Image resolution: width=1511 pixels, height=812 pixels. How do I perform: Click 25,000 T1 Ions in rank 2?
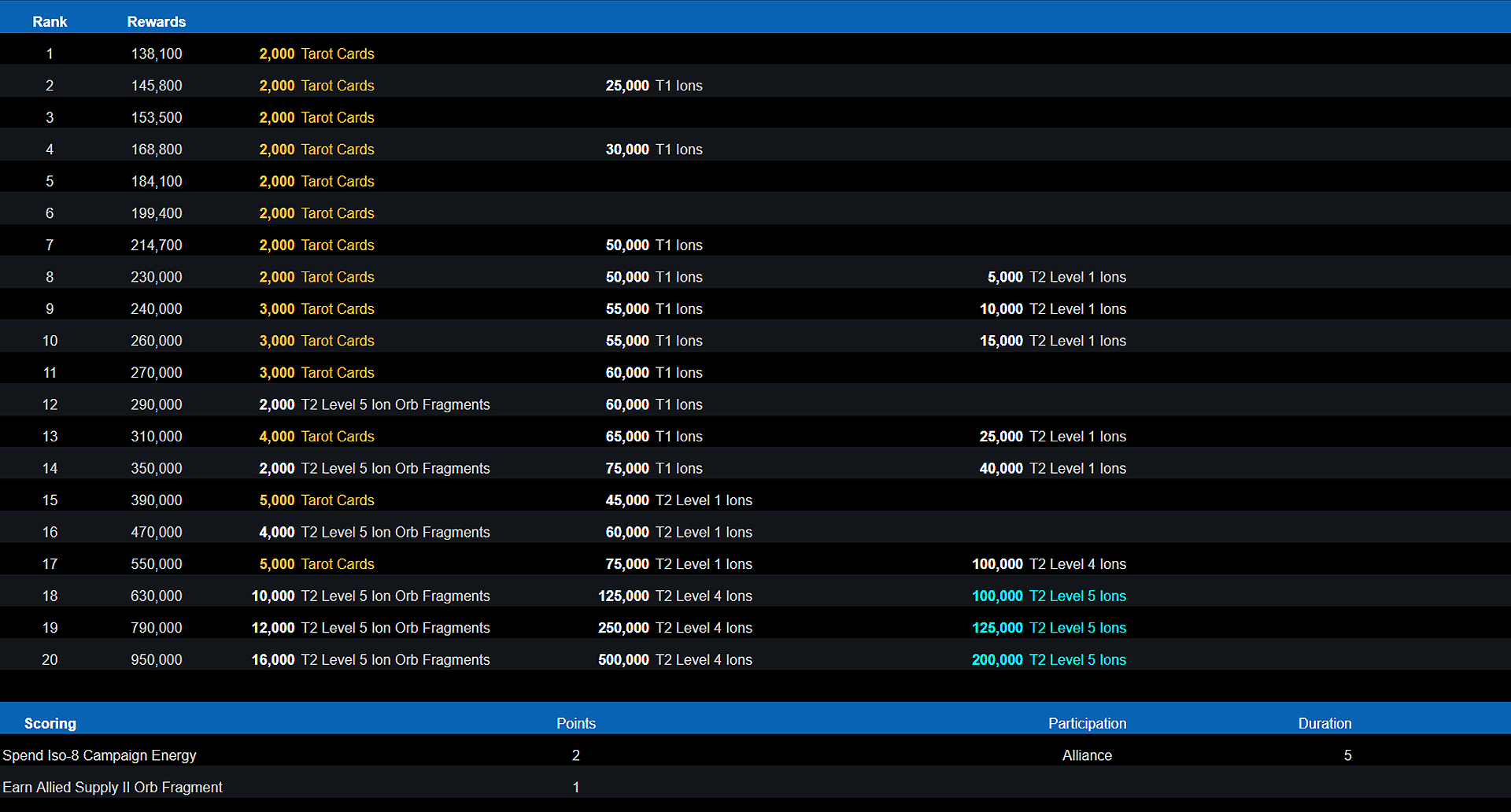click(654, 86)
